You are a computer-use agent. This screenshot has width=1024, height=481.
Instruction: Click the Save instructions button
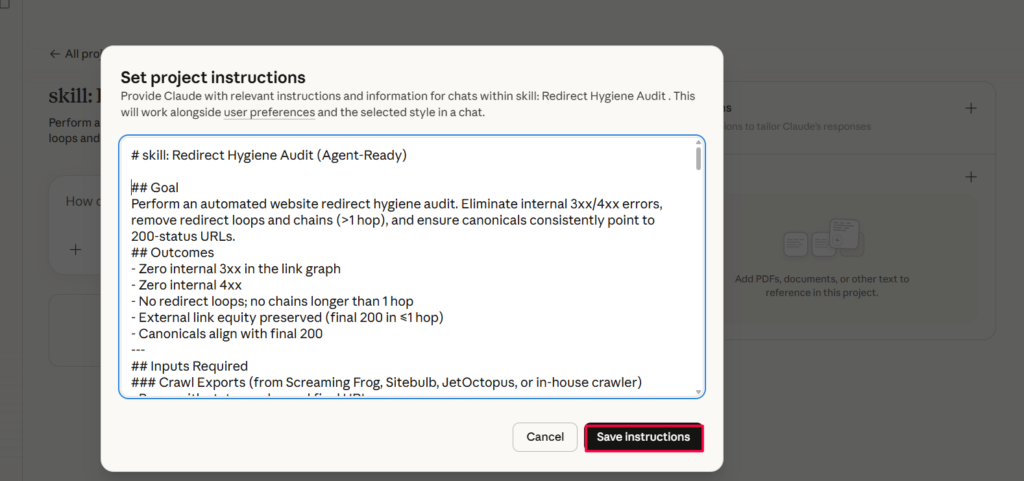[x=643, y=437]
